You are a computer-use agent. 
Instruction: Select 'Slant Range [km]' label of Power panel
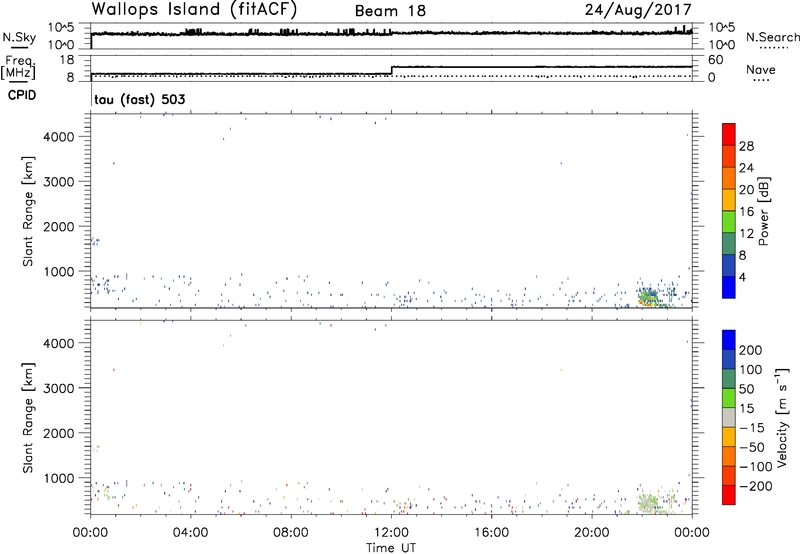28,211
